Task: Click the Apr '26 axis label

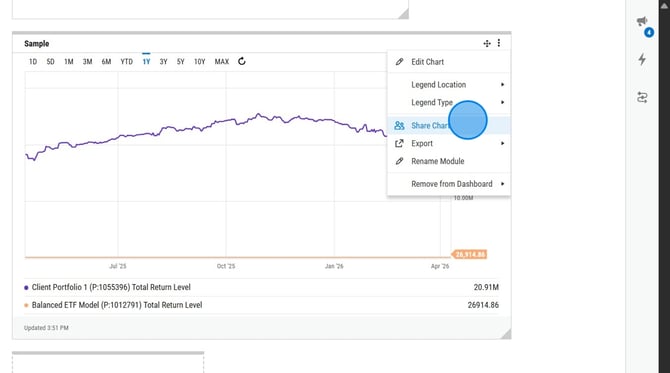Action: [440, 266]
